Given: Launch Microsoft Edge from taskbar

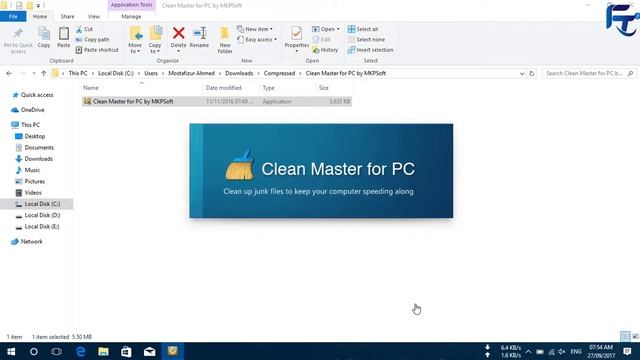Looking at the screenshot, I should pyautogui.click(x=80, y=351).
